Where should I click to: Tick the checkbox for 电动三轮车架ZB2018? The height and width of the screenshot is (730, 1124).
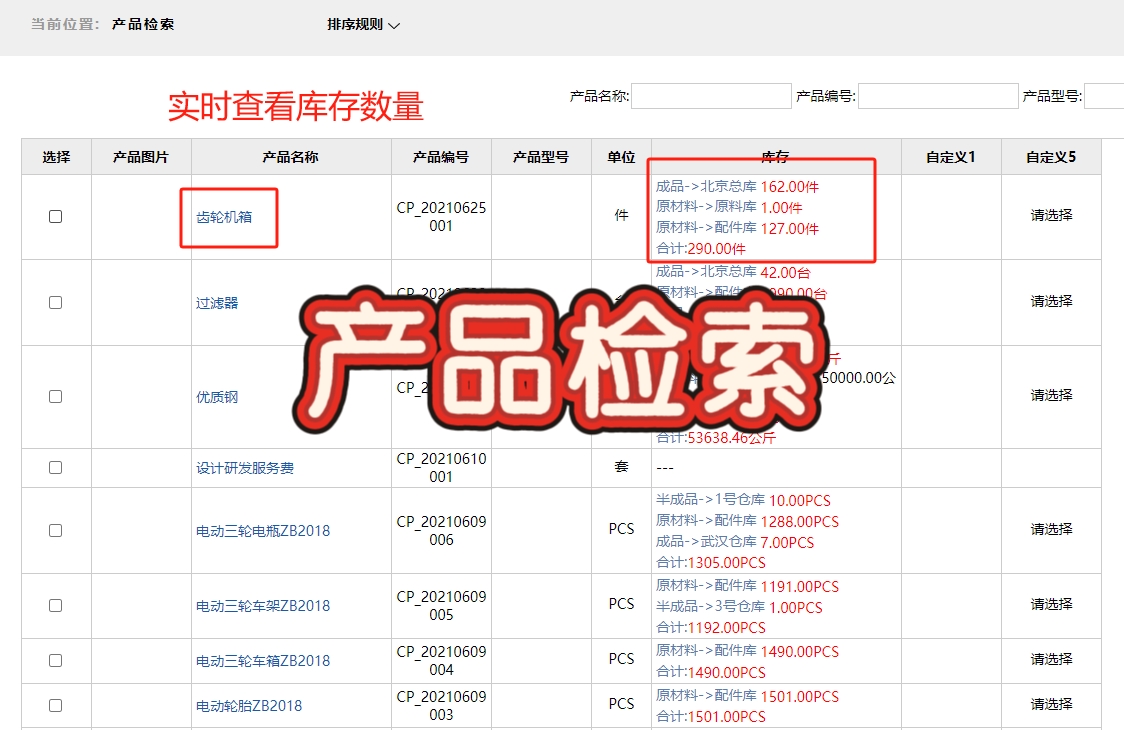(55, 606)
